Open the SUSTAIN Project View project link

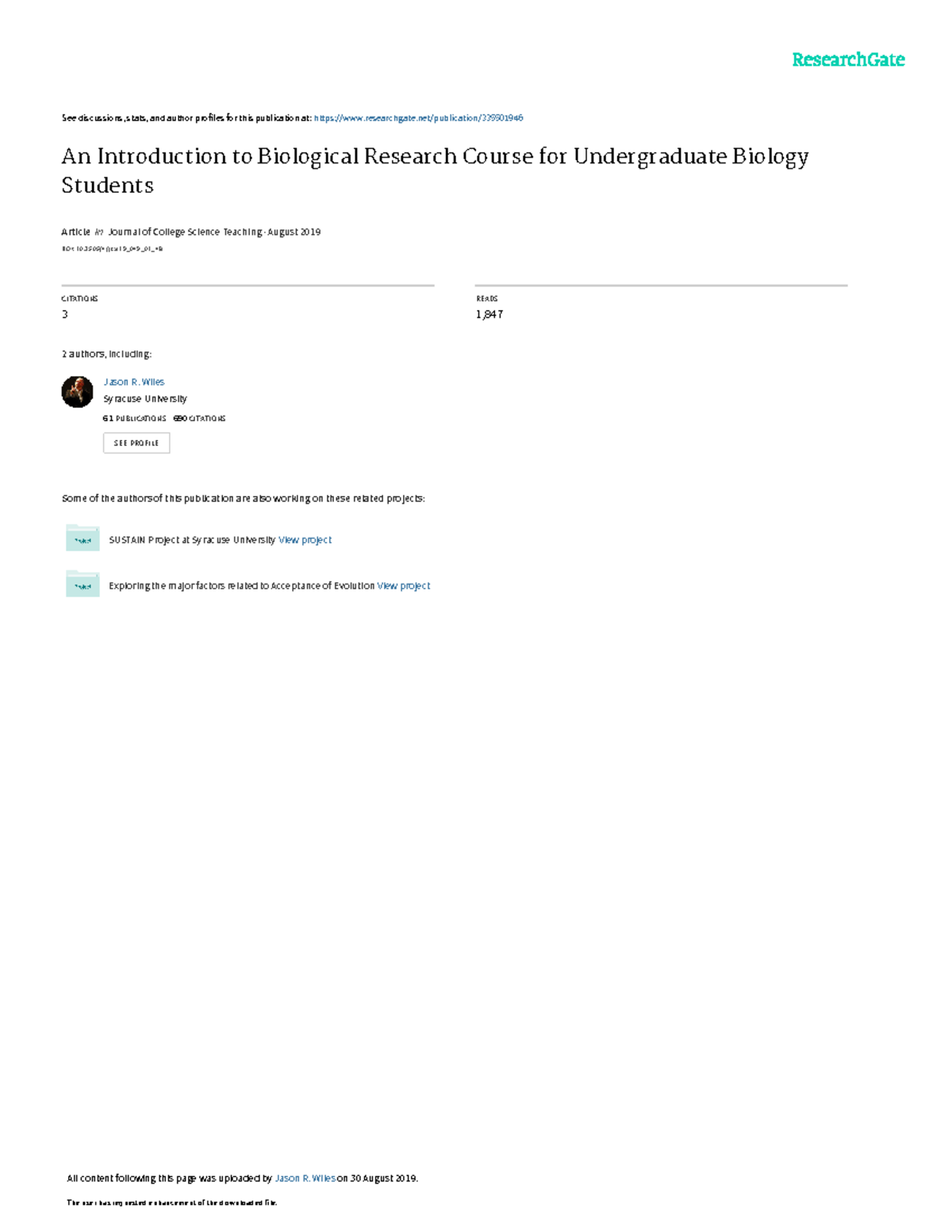tap(305, 539)
